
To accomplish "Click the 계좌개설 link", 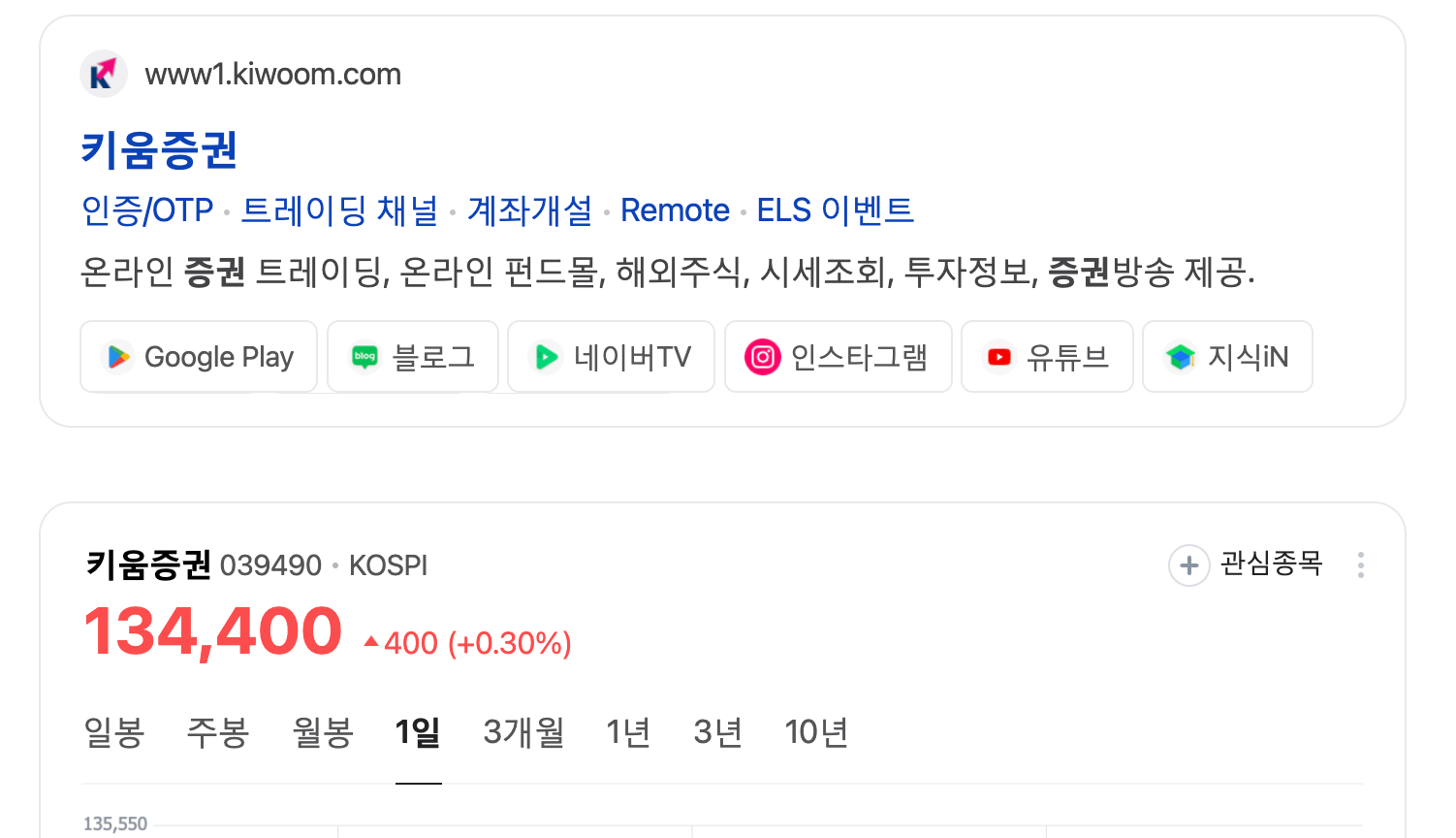I will tap(529, 209).
